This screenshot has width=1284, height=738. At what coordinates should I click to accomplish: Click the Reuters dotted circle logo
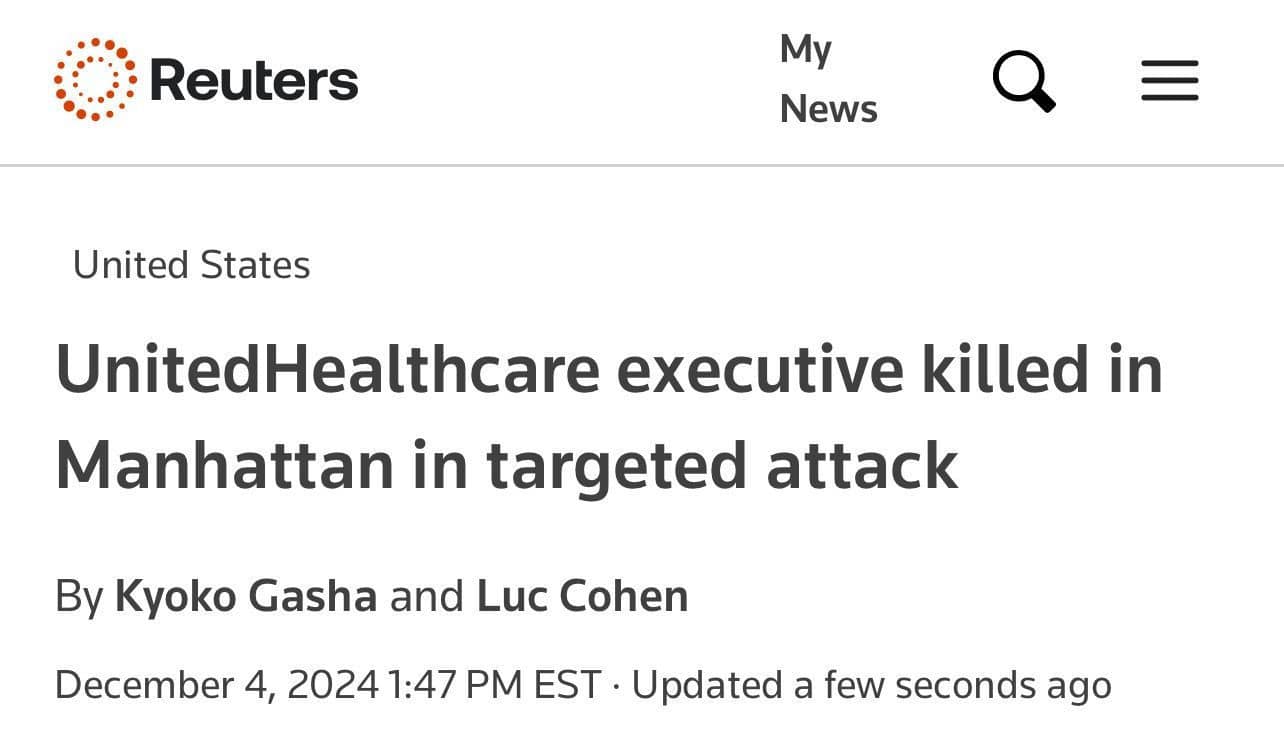pos(96,80)
